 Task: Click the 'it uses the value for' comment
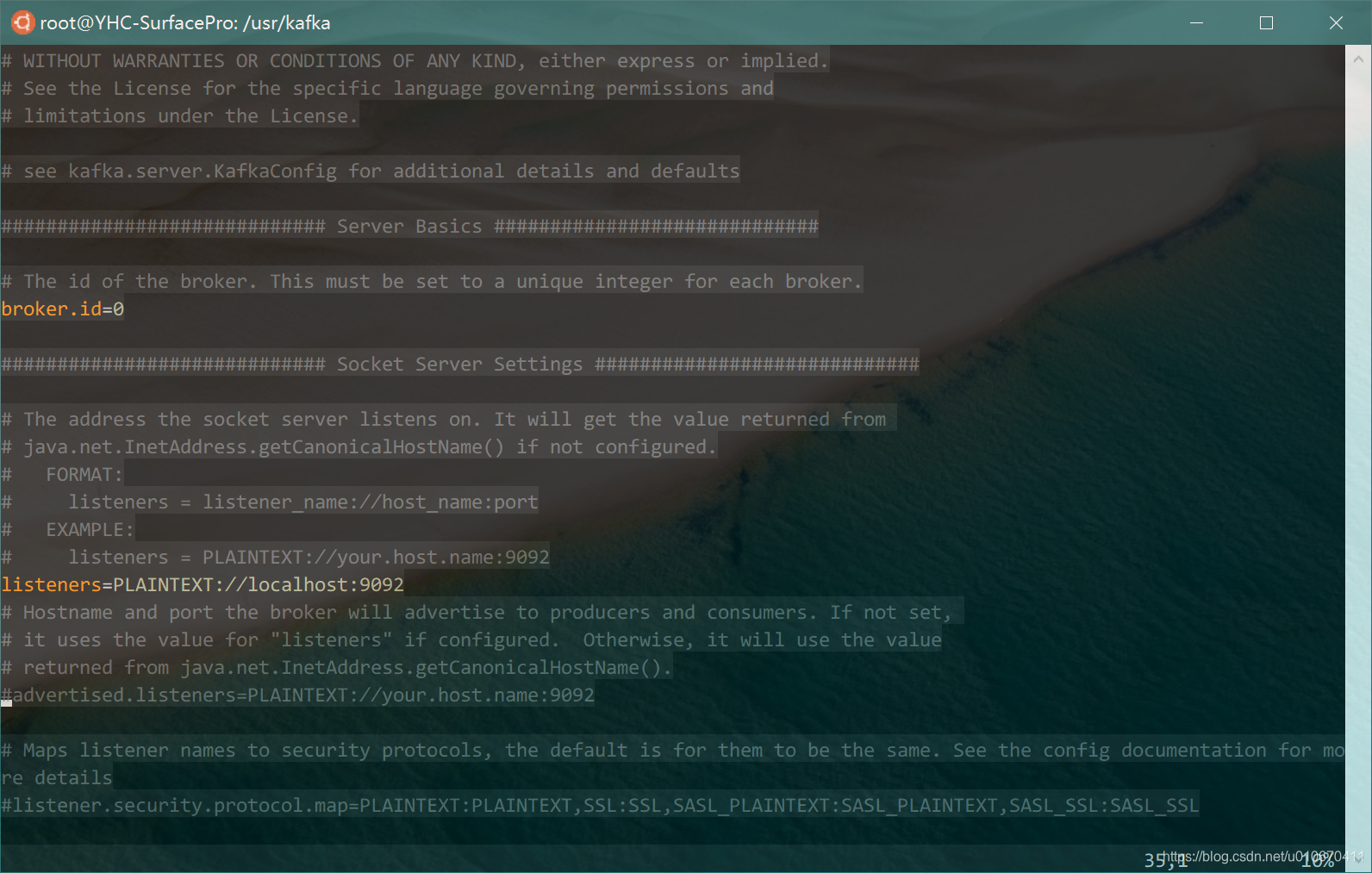point(471,639)
